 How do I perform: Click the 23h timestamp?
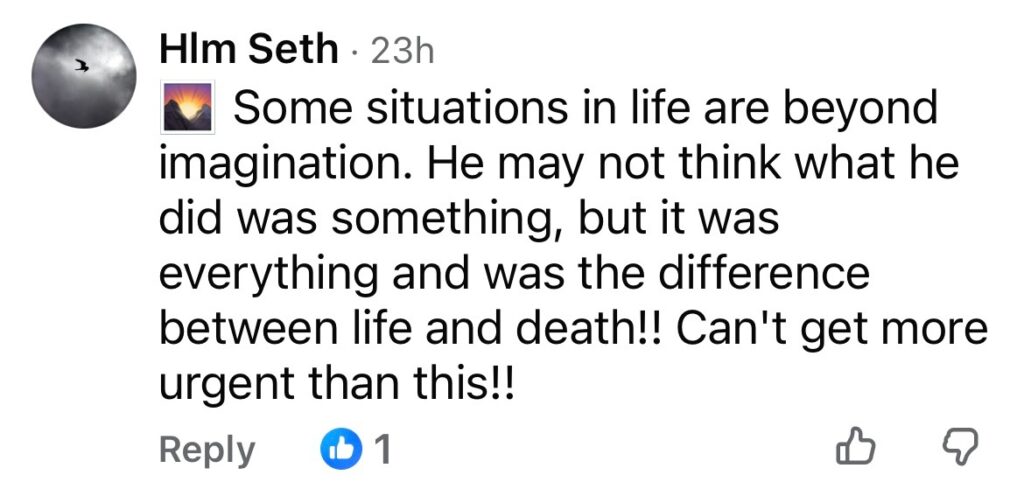click(402, 50)
